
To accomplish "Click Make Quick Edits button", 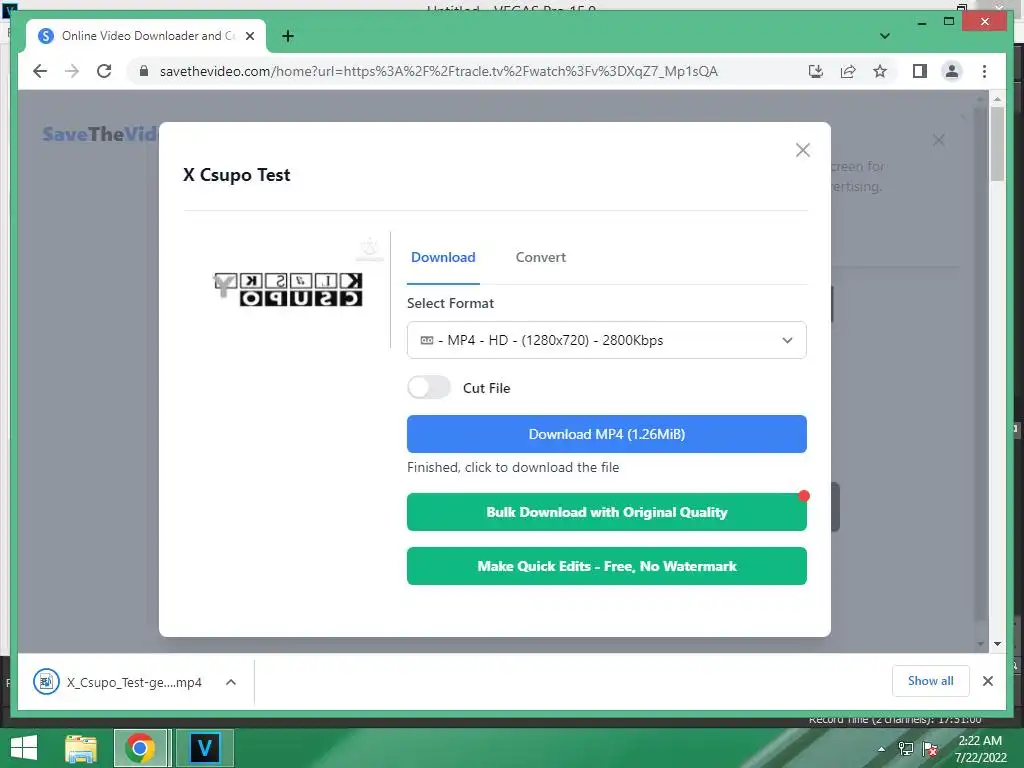I will (607, 566).
